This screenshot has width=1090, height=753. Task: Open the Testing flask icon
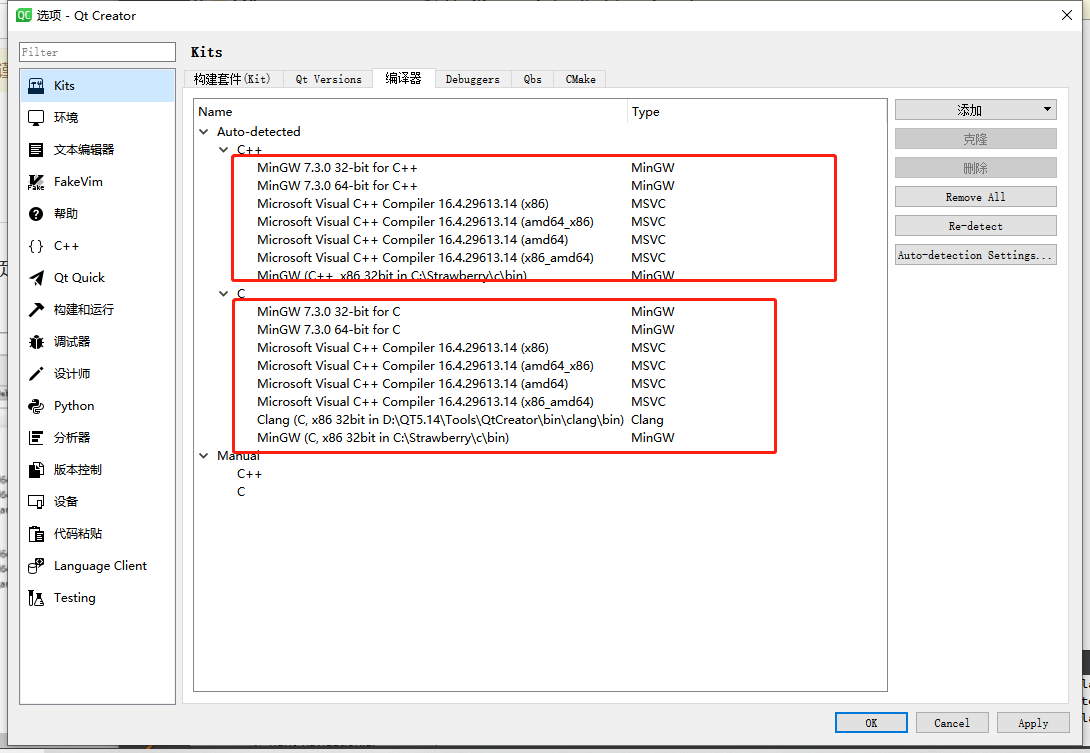click(x=36, y=597)
